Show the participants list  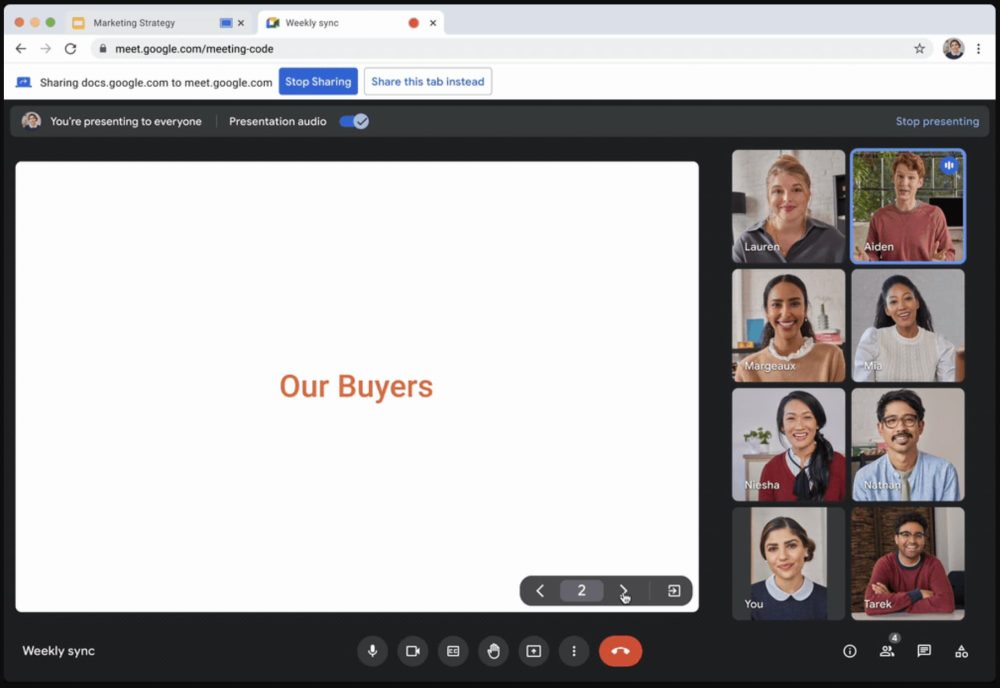(x=887, y=651)
